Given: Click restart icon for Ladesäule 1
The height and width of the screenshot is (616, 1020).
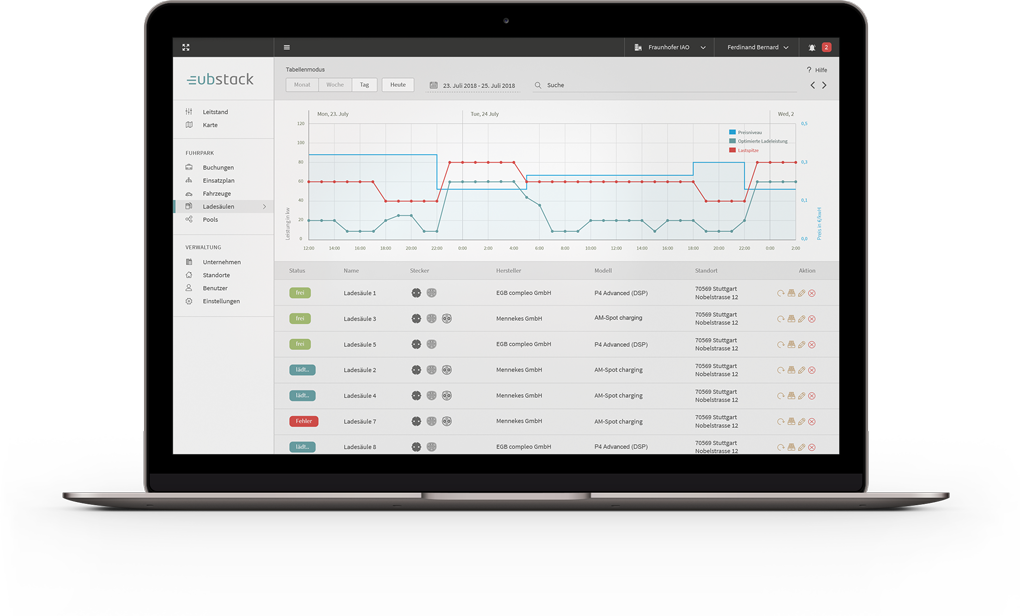Looking at the screenshot, I should [781, 293].
